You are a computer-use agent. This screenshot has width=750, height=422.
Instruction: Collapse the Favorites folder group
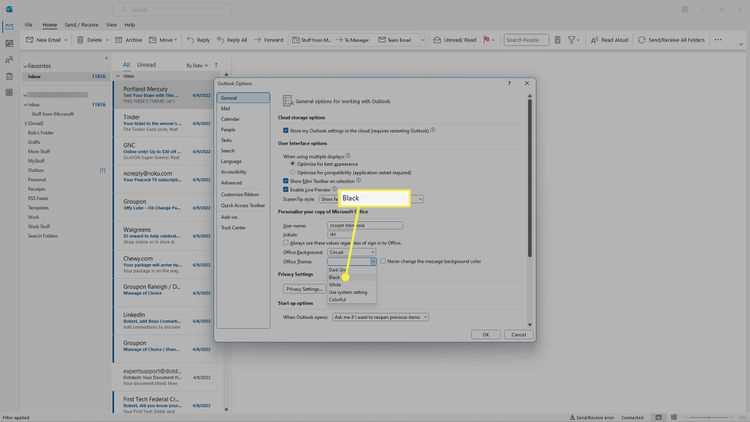coord(25,66)
